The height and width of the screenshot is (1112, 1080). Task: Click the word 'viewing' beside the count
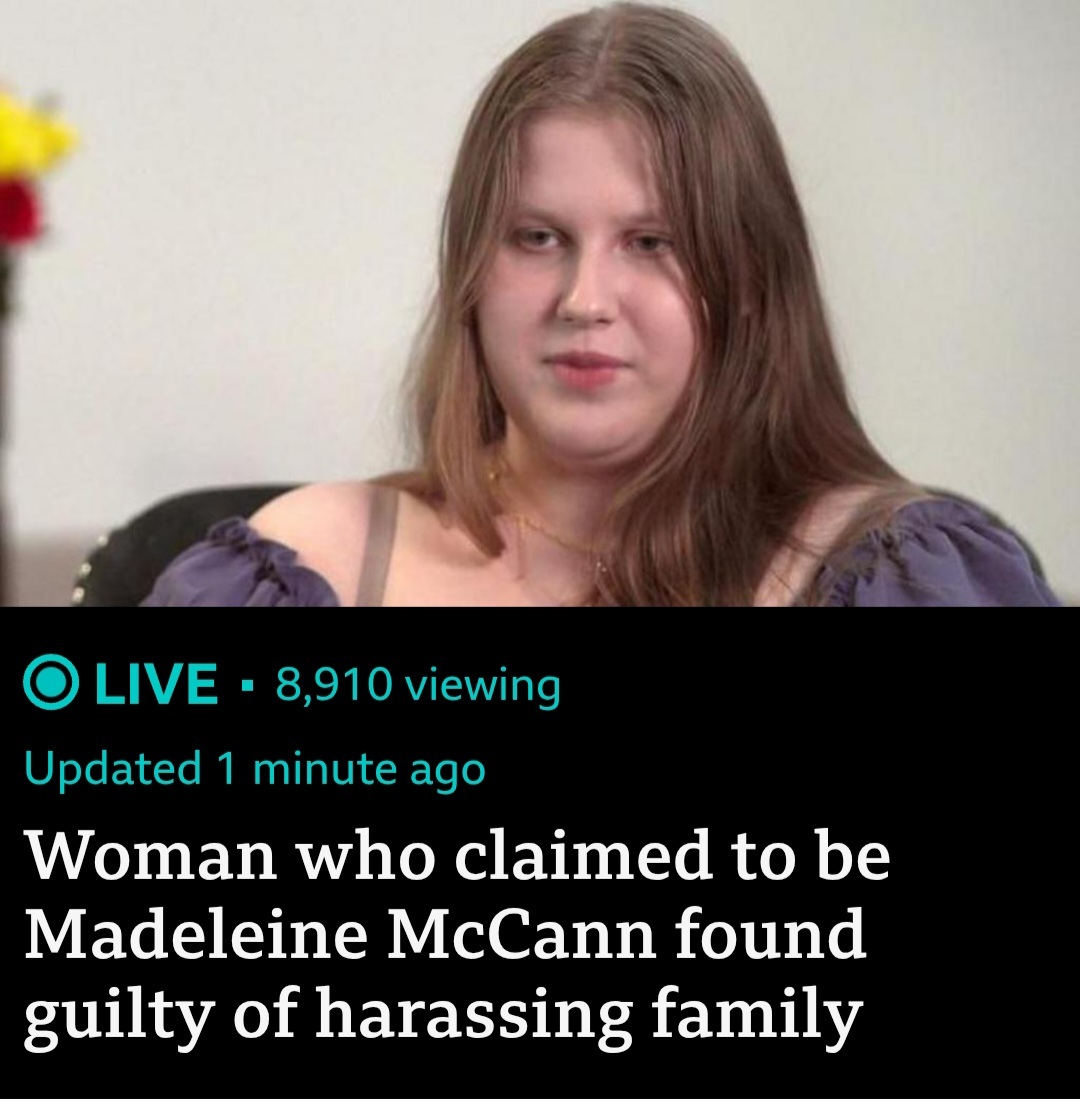click(x=482, y=687)
